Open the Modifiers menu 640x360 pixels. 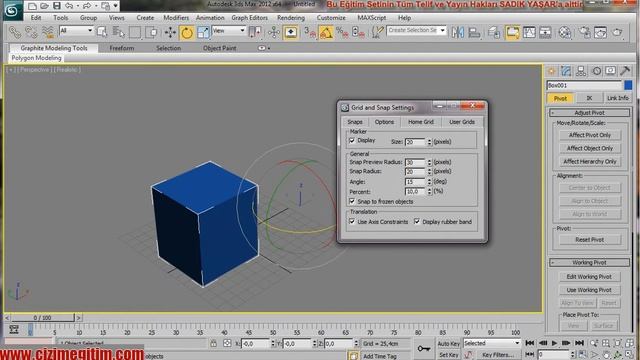point(176,18)
